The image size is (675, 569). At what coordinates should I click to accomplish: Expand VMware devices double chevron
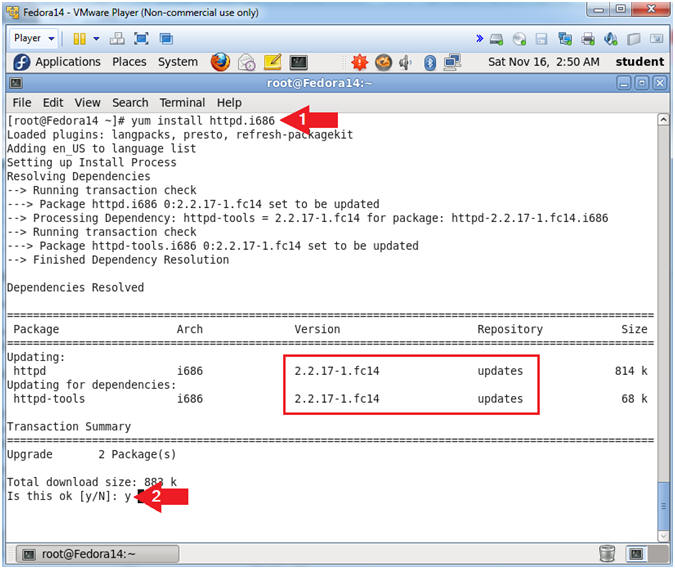coord(479,39)
